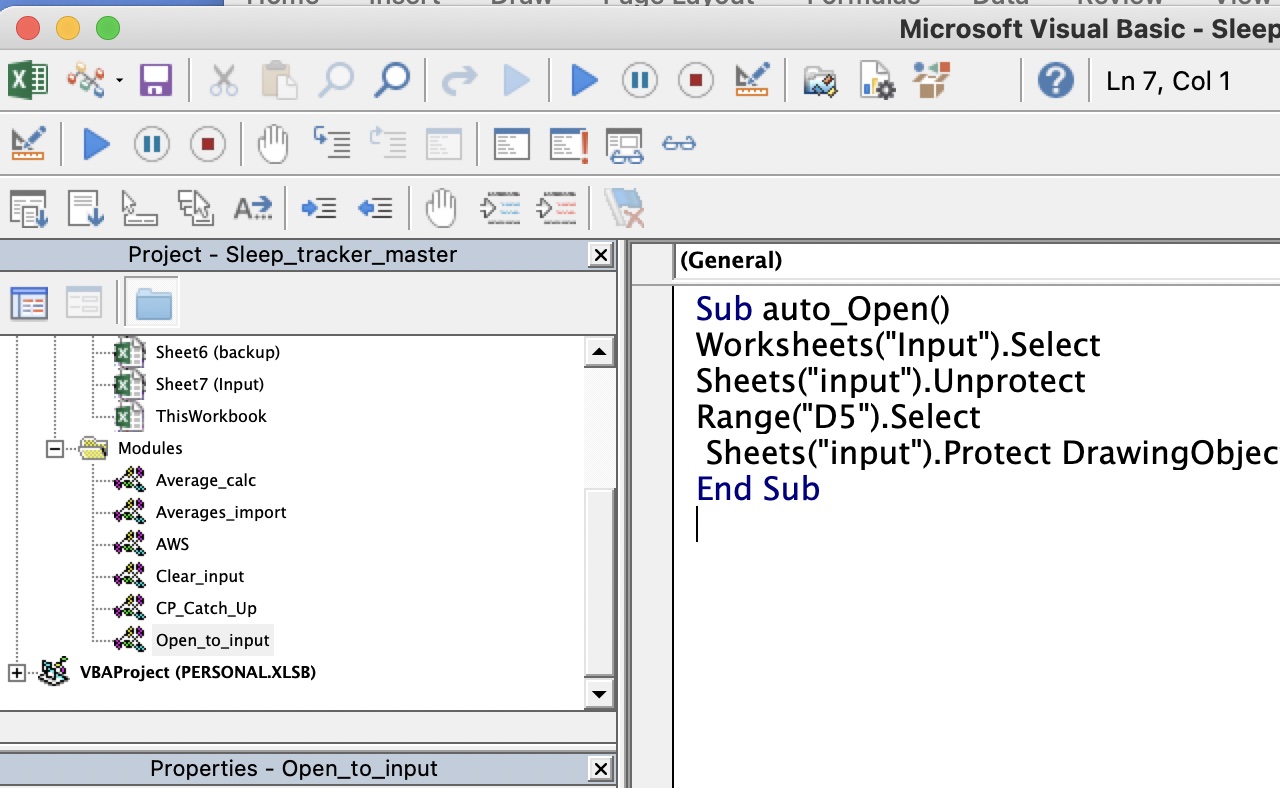Open the Insert item dropdown arrow
Screen dimensions: 1280x788
click(x=120, y=80)
